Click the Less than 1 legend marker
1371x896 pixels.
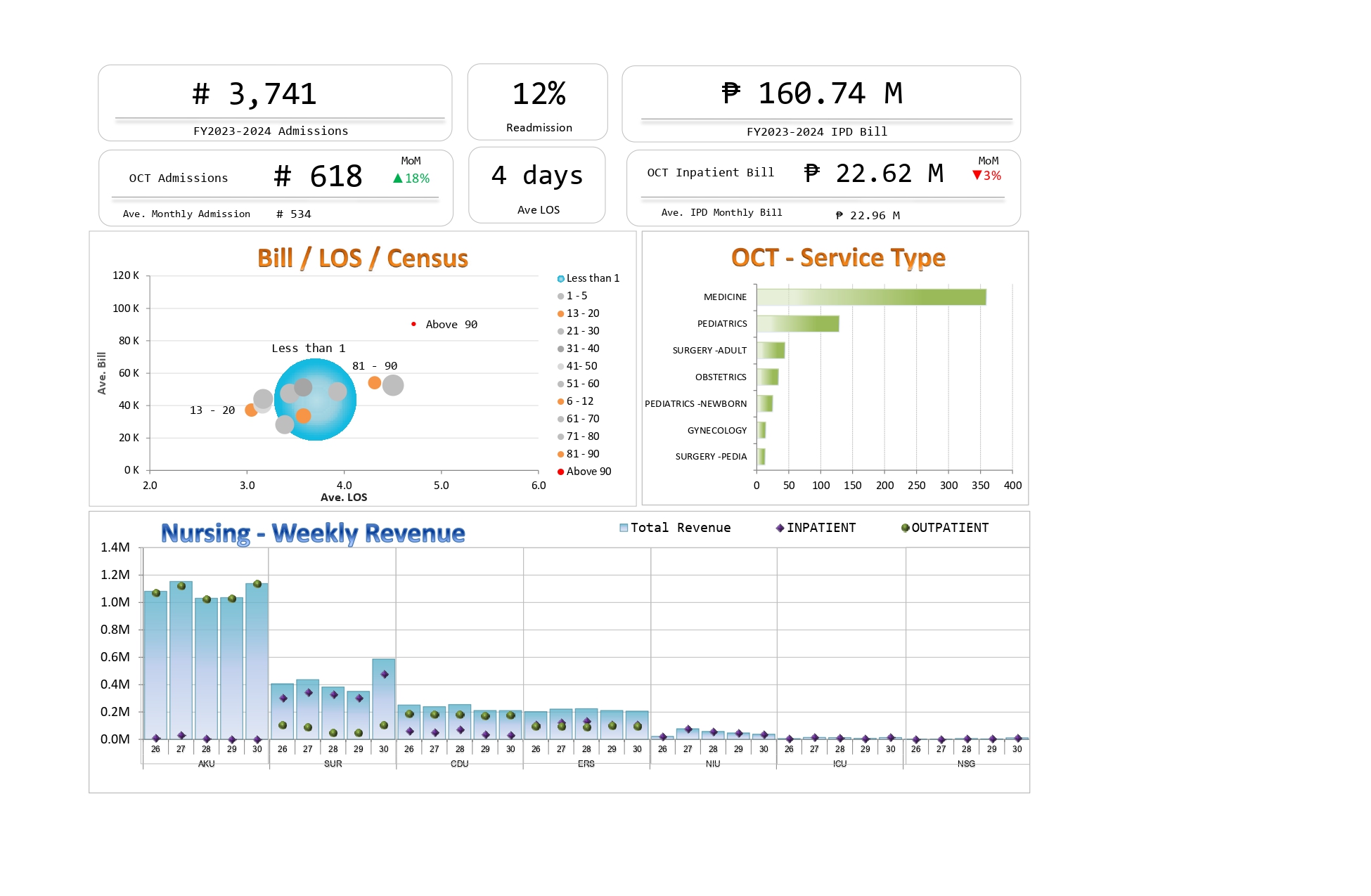point(561,279)
